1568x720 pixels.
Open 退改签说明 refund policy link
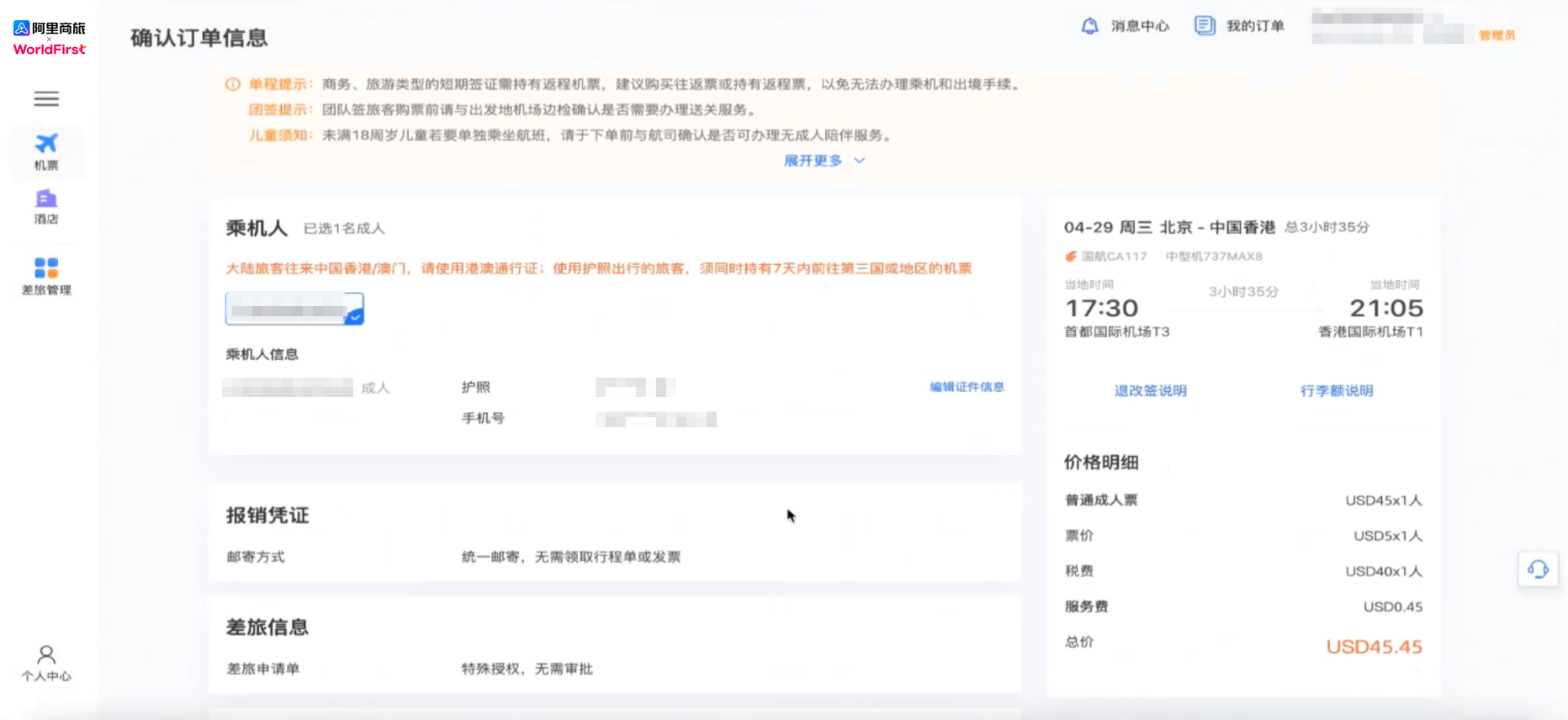[1150, 391]
